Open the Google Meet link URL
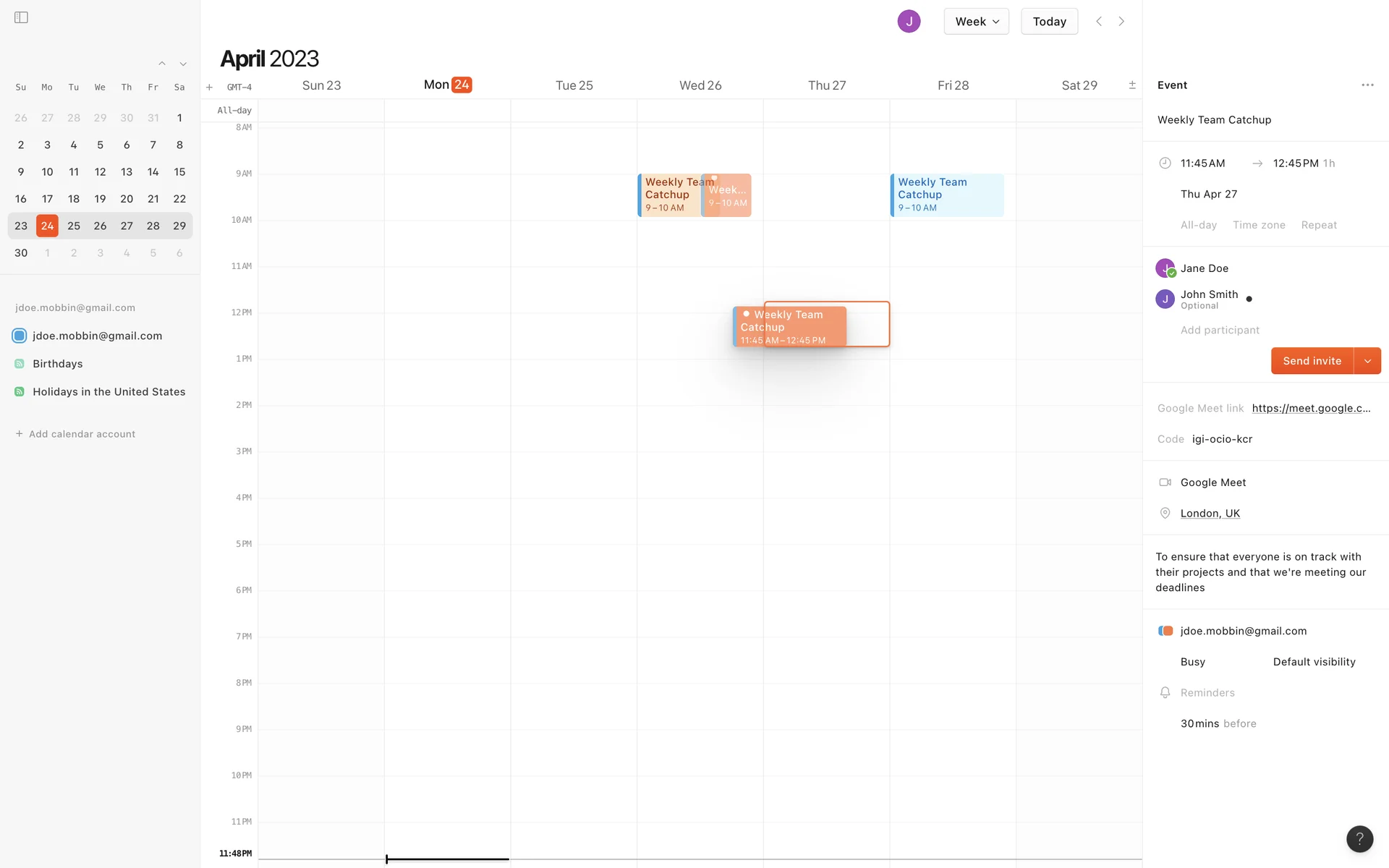 click(1311, 408)
